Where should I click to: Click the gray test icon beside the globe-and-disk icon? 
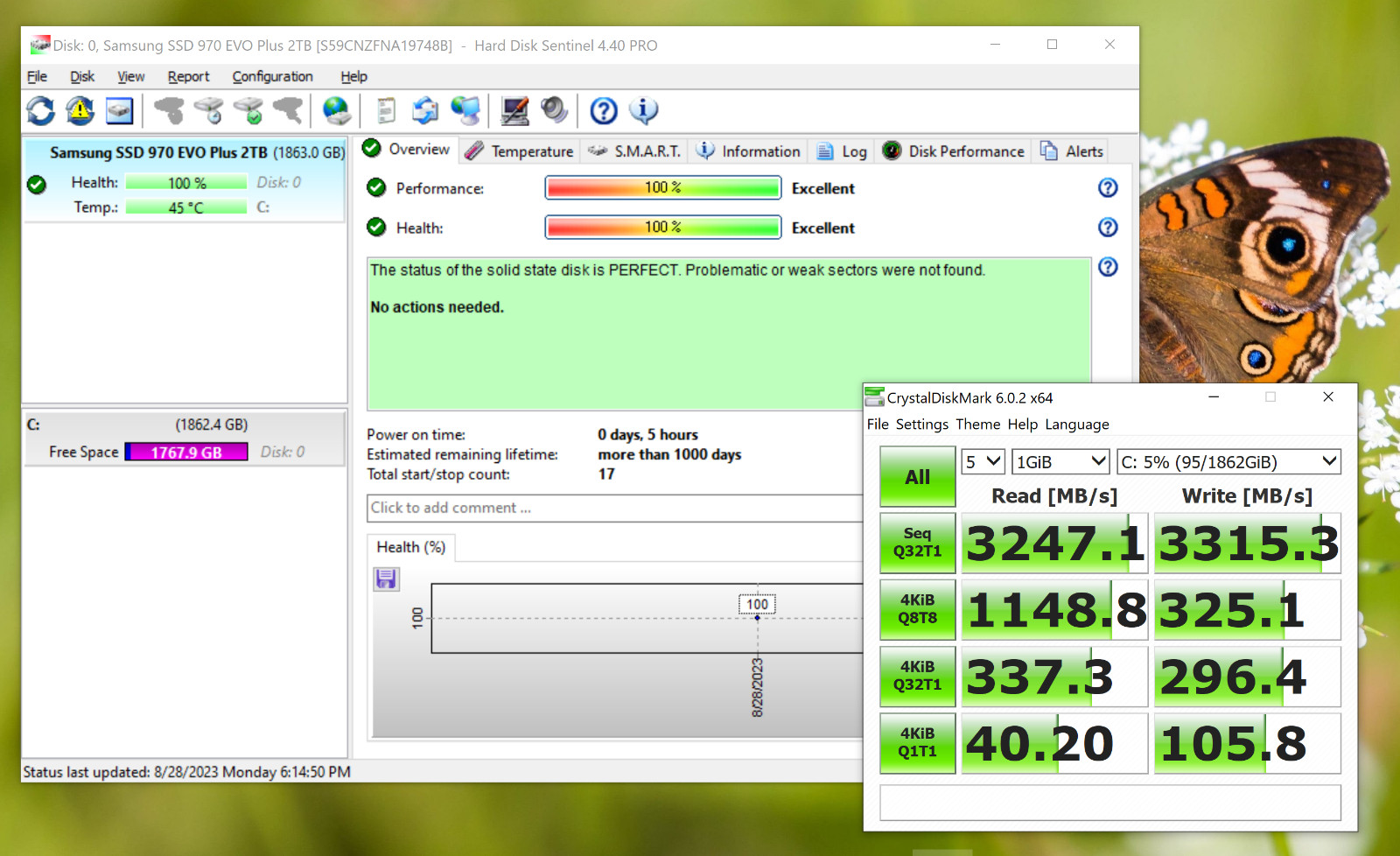288,110
